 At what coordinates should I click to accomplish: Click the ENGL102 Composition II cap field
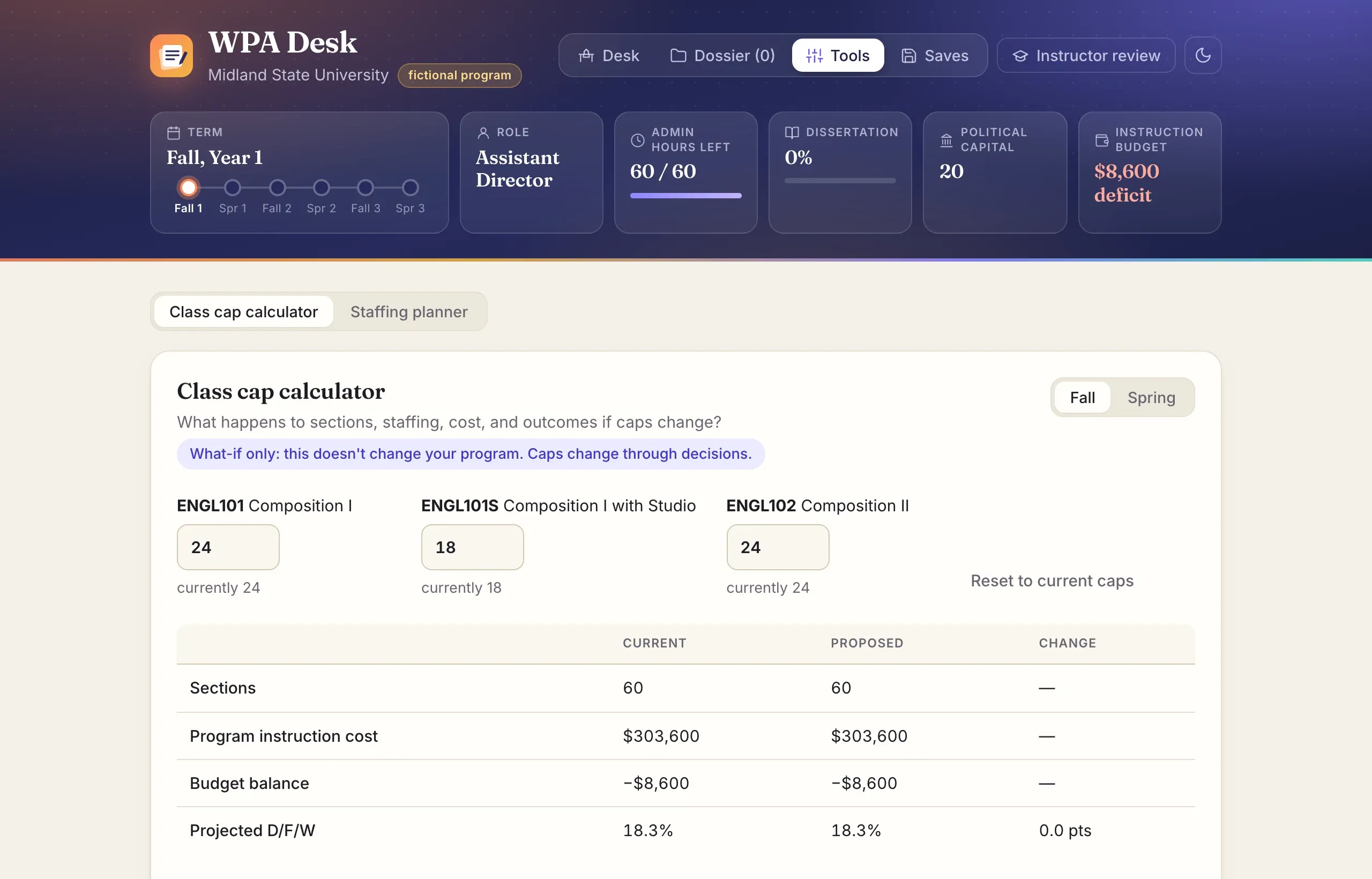tap(777, 547)
